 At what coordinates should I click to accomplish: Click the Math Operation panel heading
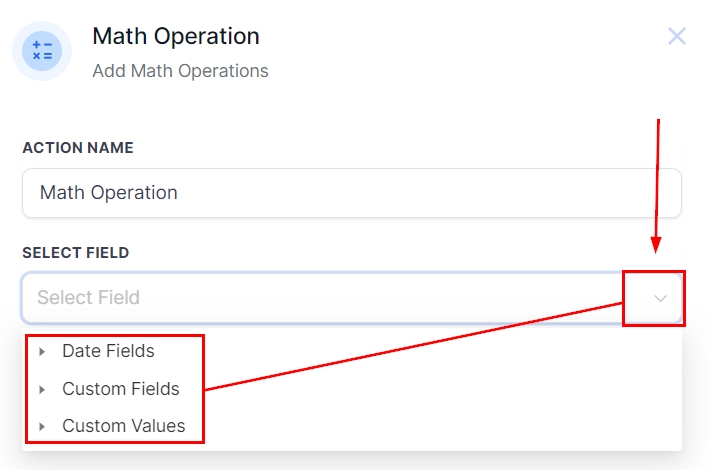point(176,37)
